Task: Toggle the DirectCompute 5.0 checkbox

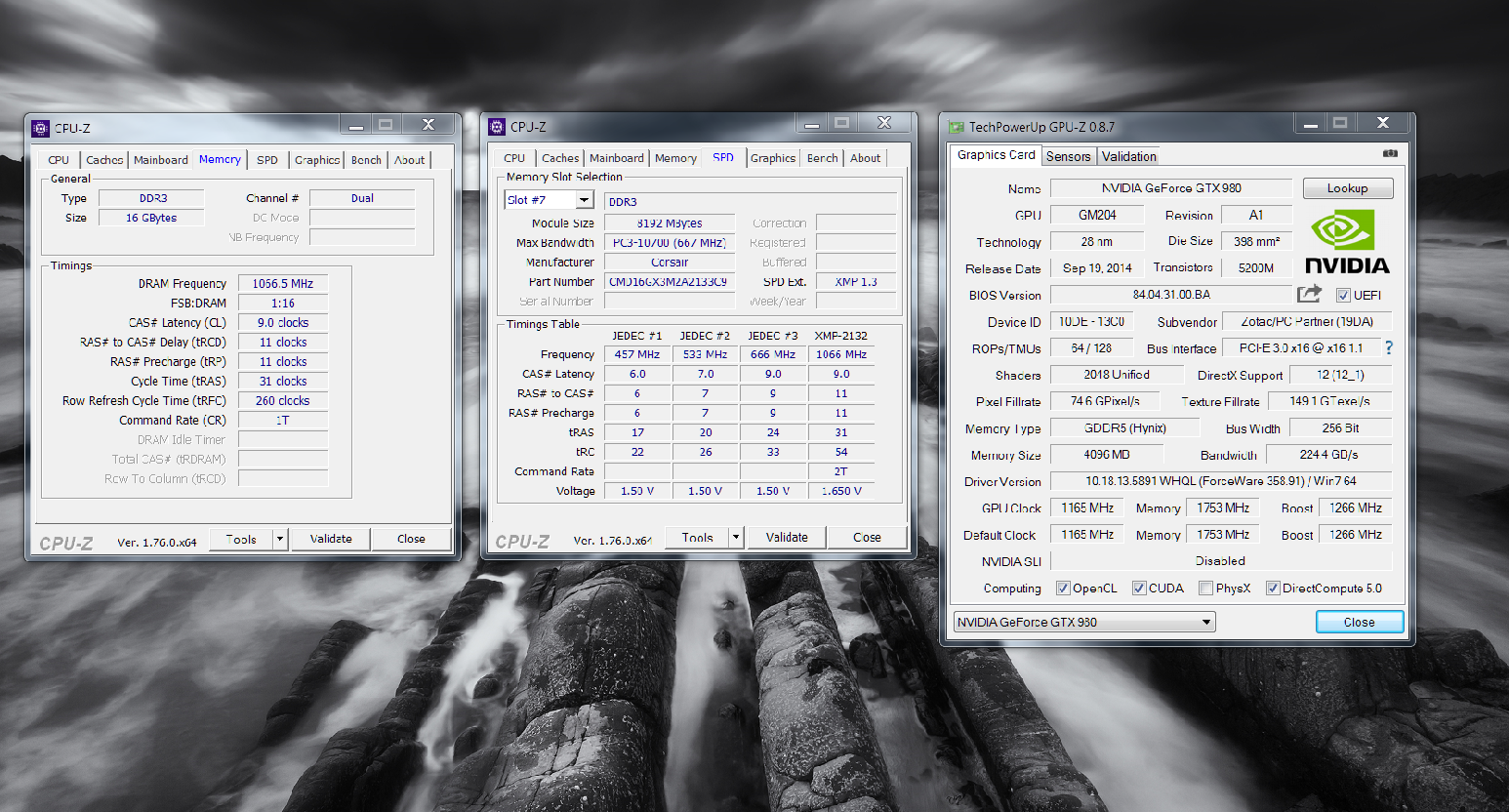Action: (x=1273, y=589)
